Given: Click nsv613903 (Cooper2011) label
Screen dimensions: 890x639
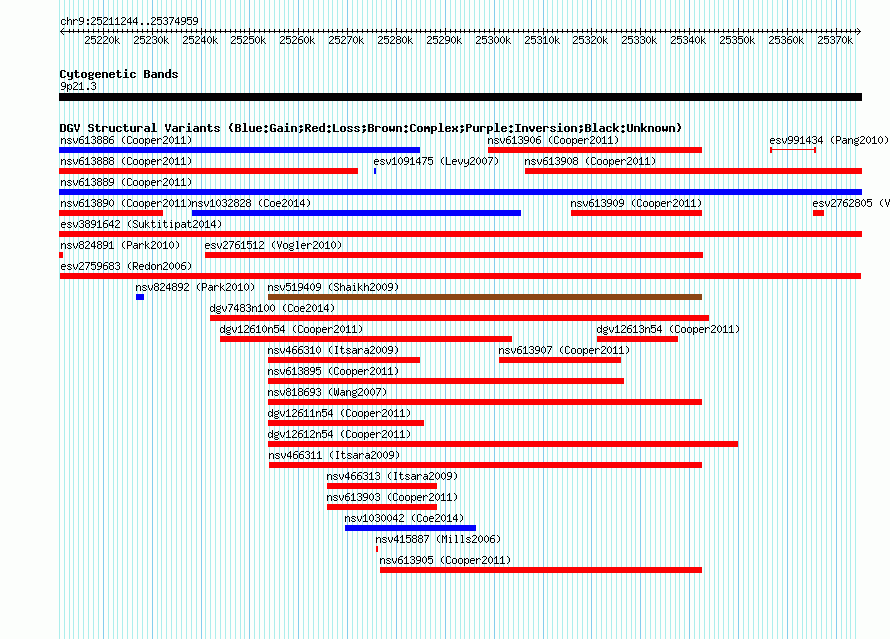Looking at the screenshot, I should [392, 497].
